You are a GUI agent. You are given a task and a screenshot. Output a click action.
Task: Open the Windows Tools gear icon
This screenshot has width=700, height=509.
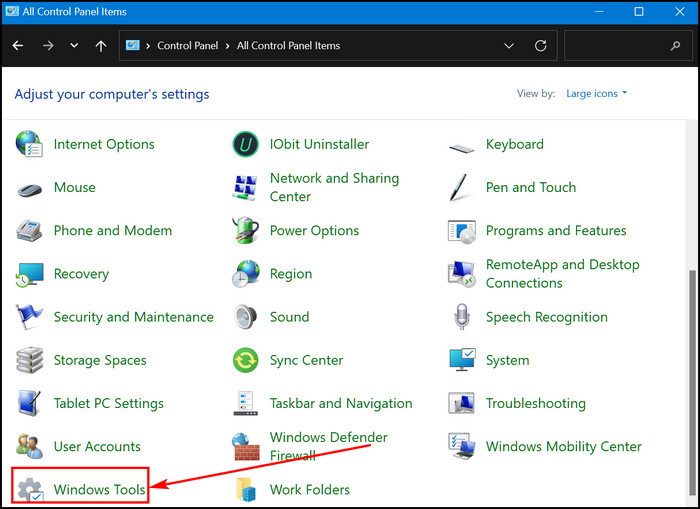point(30,489)
